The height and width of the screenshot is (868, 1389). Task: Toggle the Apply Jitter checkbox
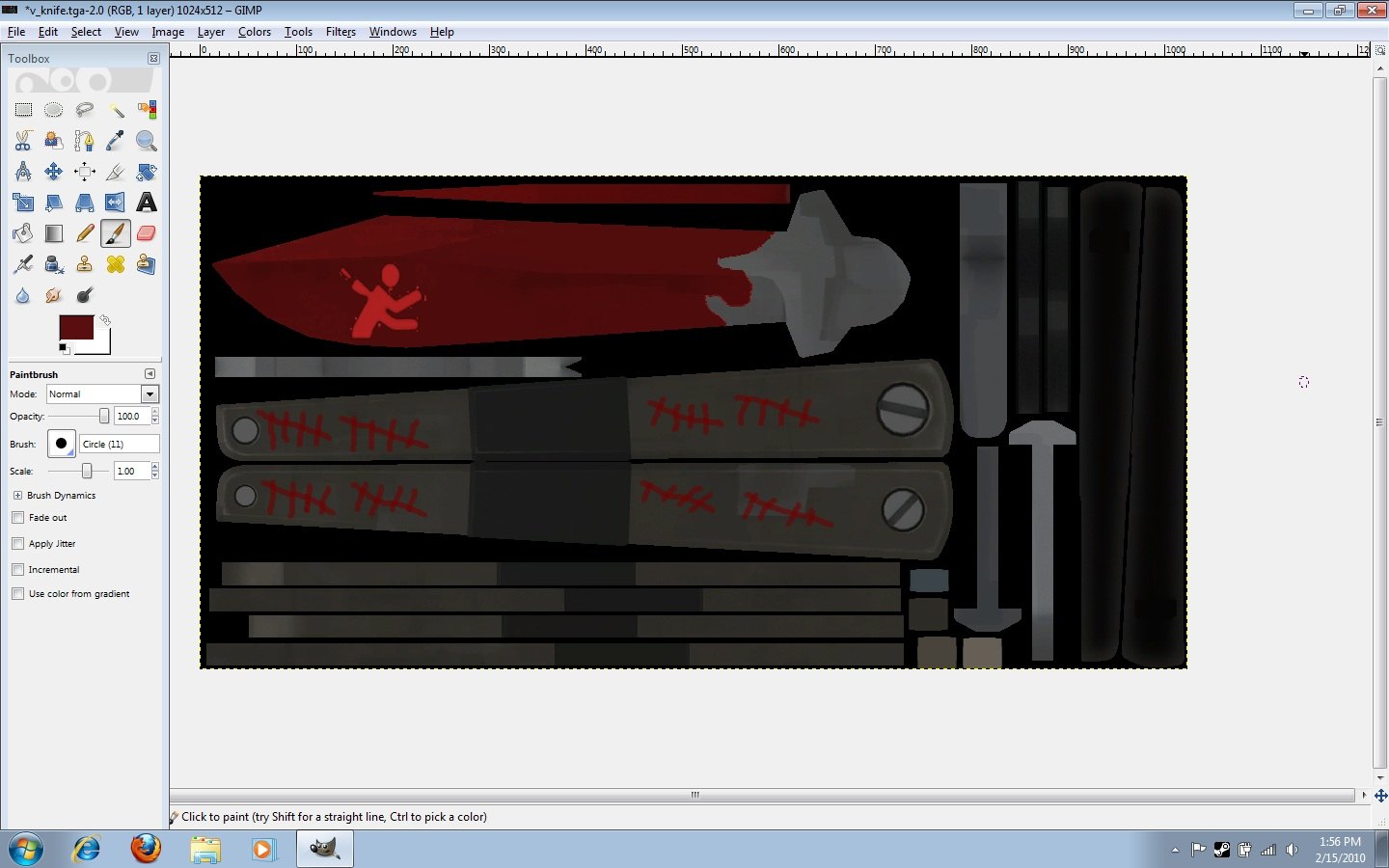coord(18,544)
